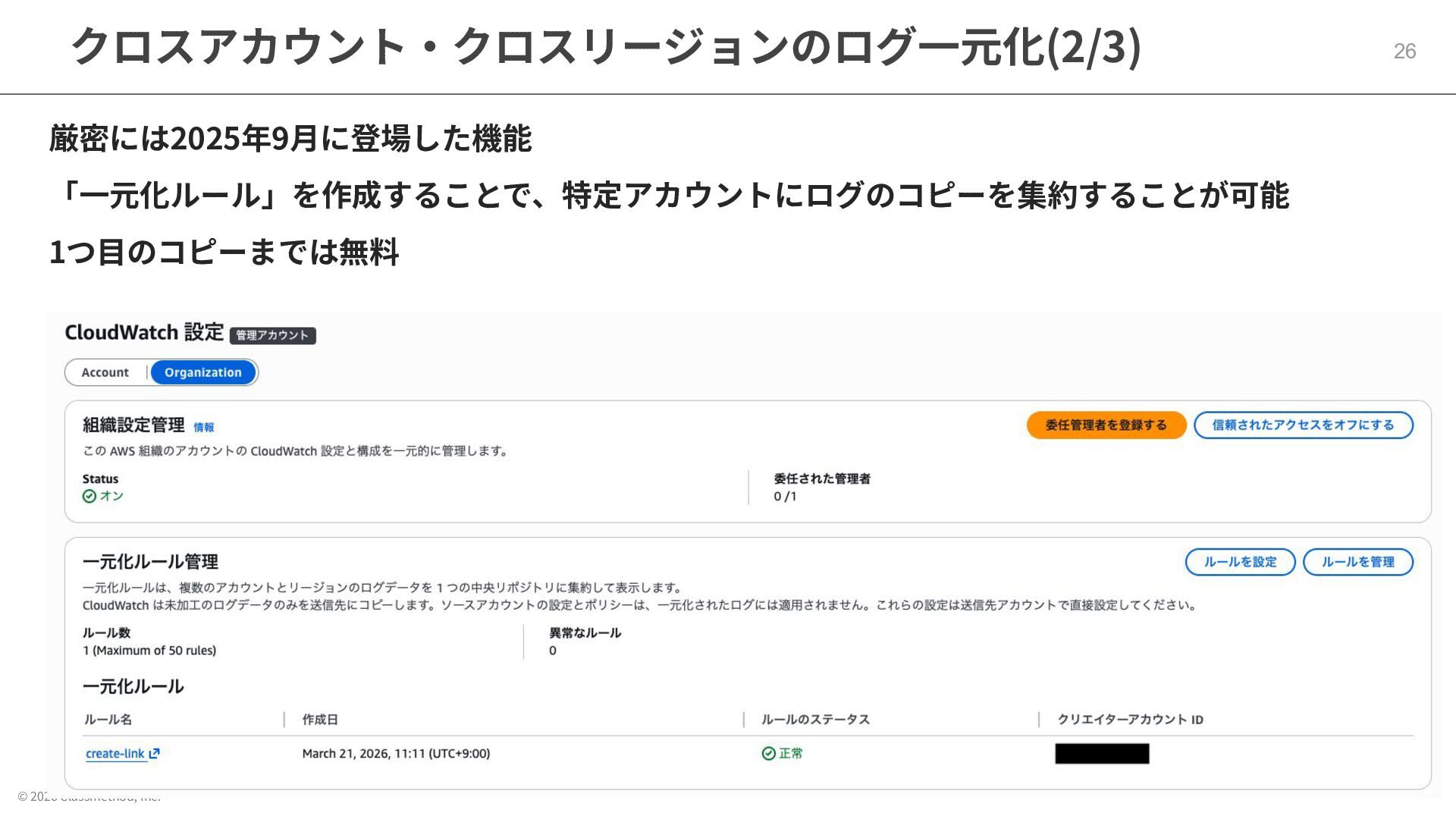
Task: Select the Organization tab
Action: click(x=203, y=372)
